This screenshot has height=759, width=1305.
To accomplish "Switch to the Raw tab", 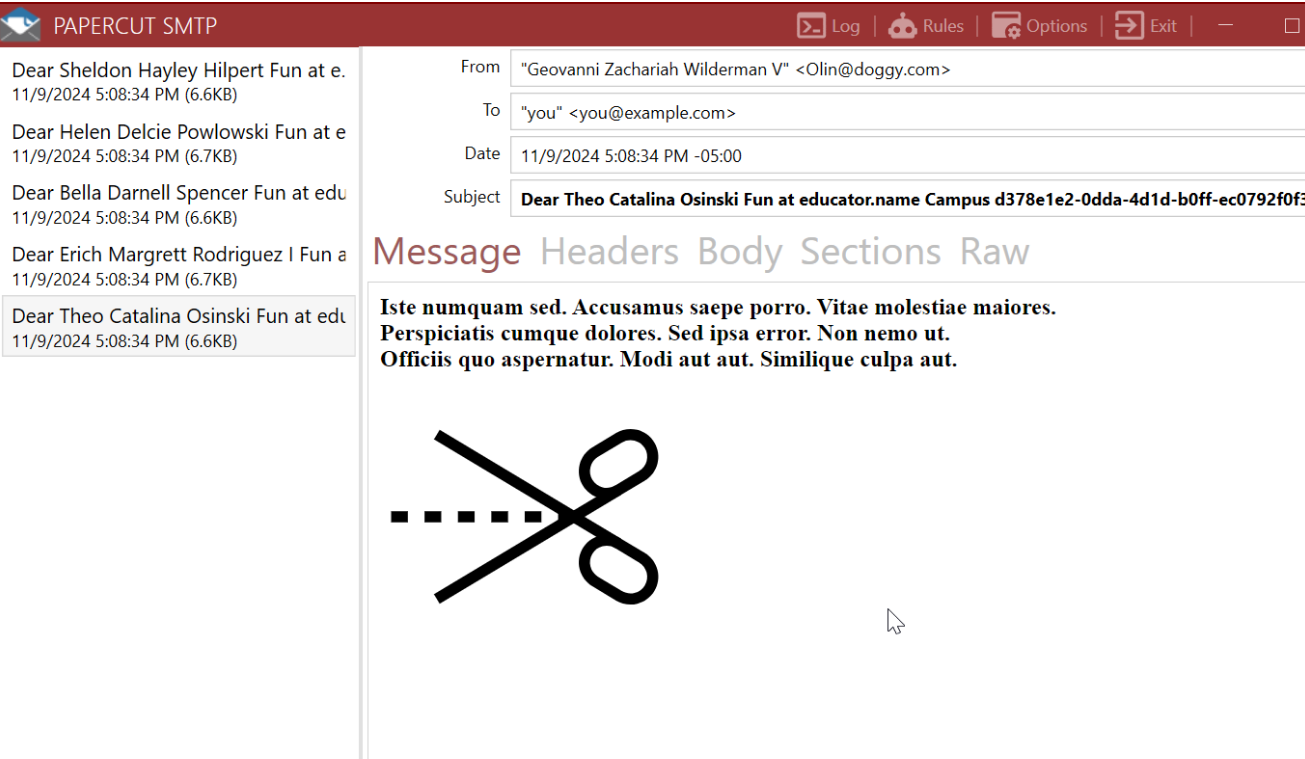I will pyautogui.click(x=995, y=252).
